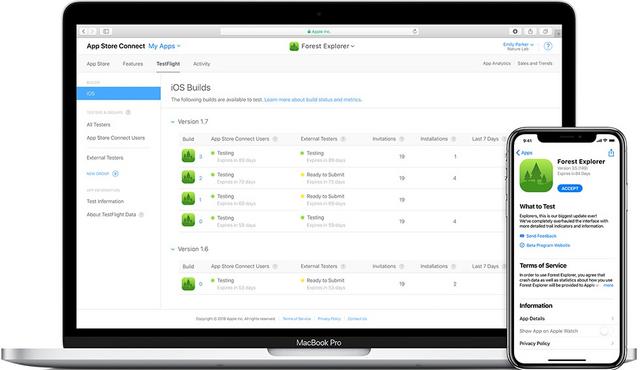Click build number 2 in Version 1.7
This screenshot has width=640, height=370.
[200, 178]
